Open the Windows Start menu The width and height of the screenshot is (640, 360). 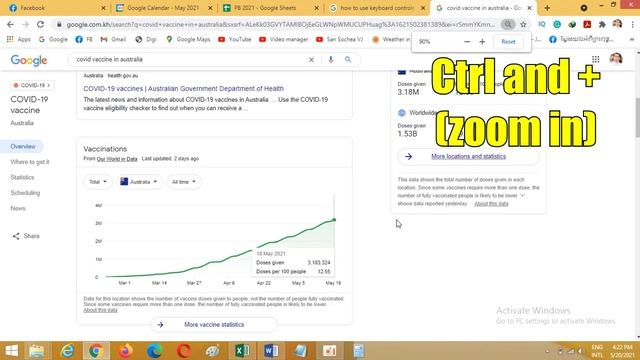11,351
